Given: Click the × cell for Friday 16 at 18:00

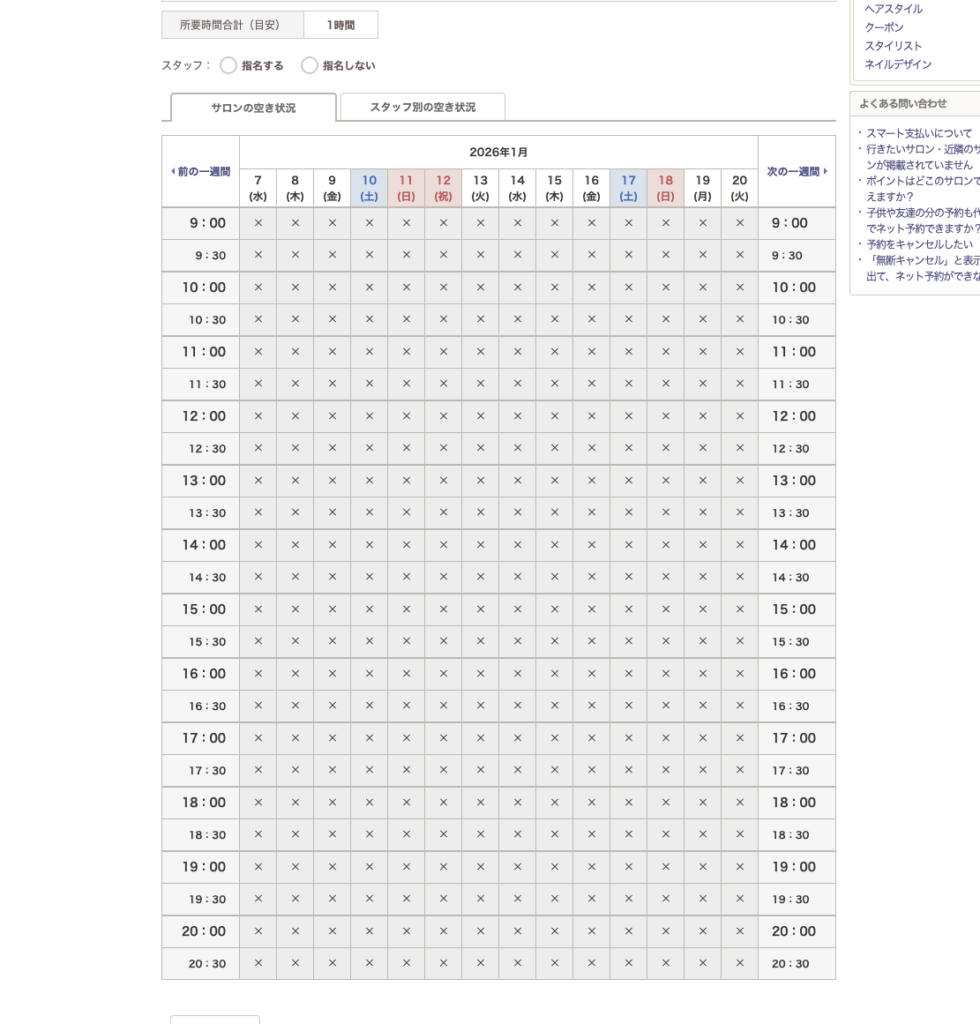Looking at the screenshot, I should (591, 802).
